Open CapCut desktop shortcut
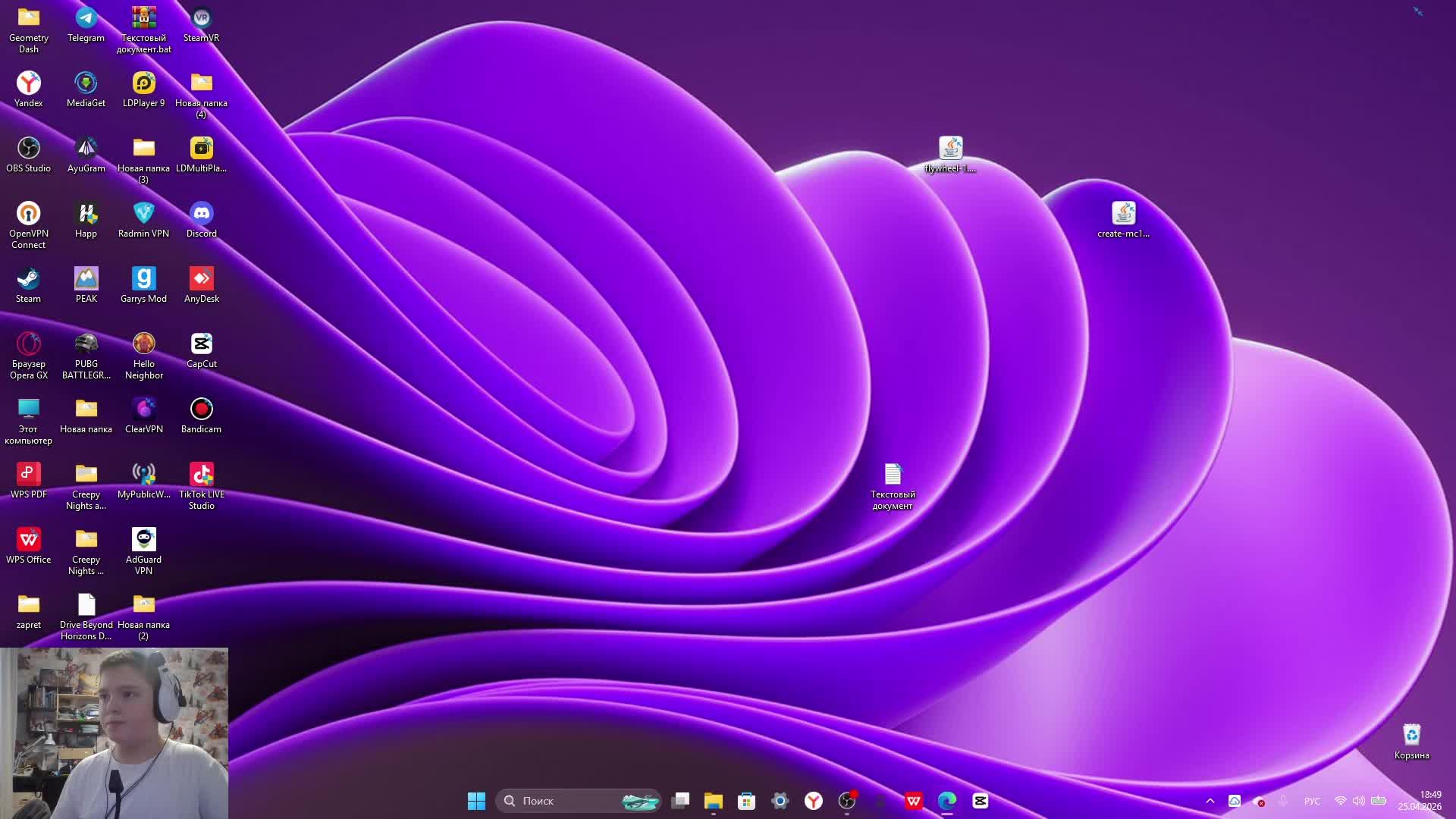 (x=201, y=344)
